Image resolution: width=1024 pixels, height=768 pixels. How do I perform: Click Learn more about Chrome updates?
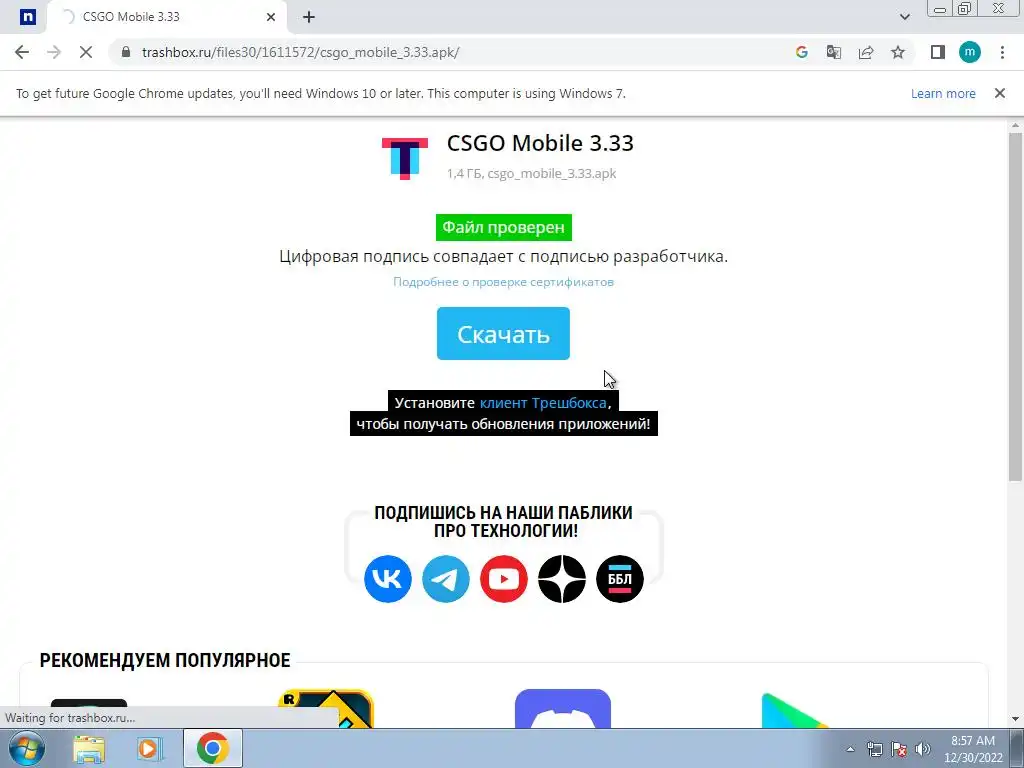(943, 93)
